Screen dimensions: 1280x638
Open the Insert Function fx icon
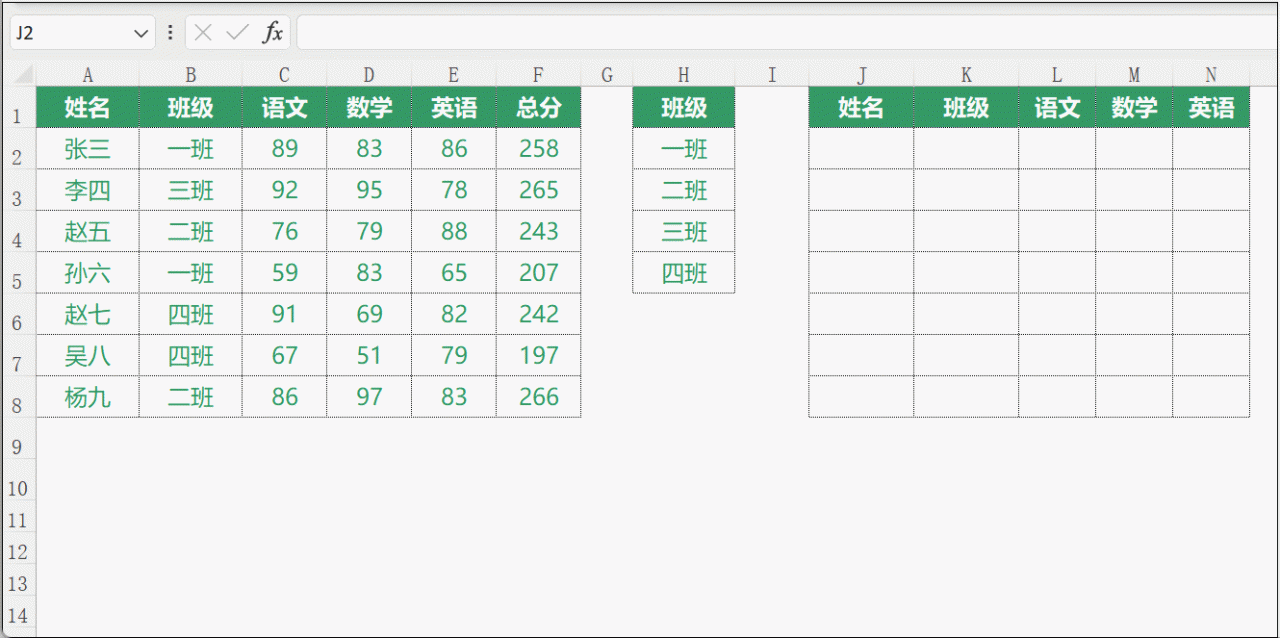pyautogui.click(x=272, y=33)
